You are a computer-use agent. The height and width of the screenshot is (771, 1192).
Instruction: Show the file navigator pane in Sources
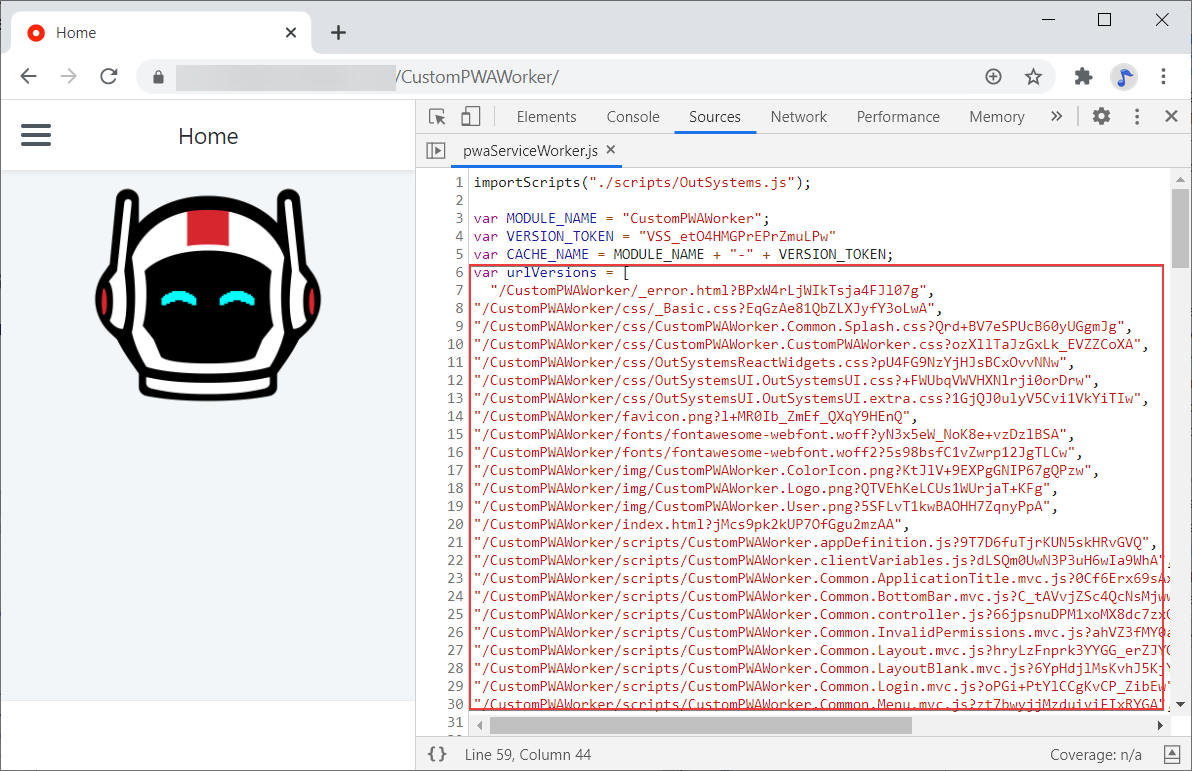437,150
